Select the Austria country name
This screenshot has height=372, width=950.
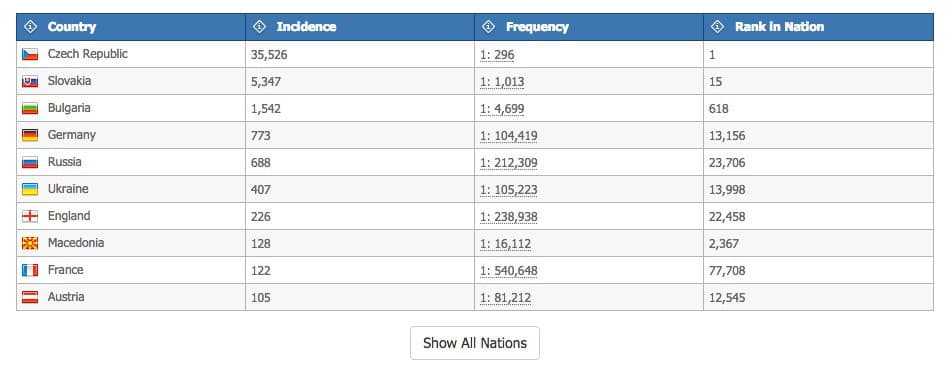coord(66,296)
